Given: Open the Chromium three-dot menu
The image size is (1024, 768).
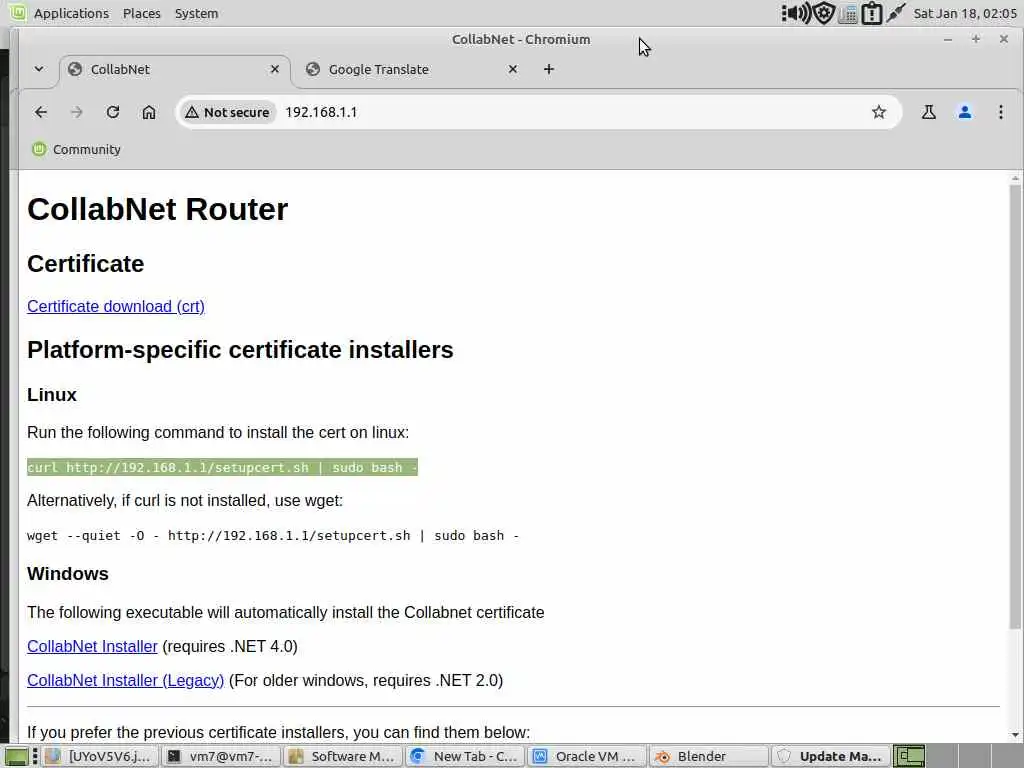Looking at the screenshot, I should pos(1000,112).
